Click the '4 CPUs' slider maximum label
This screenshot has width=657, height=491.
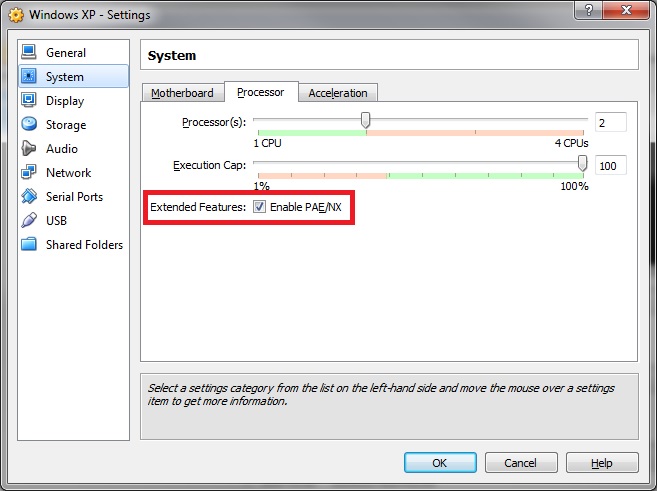(x=572, y=143)
